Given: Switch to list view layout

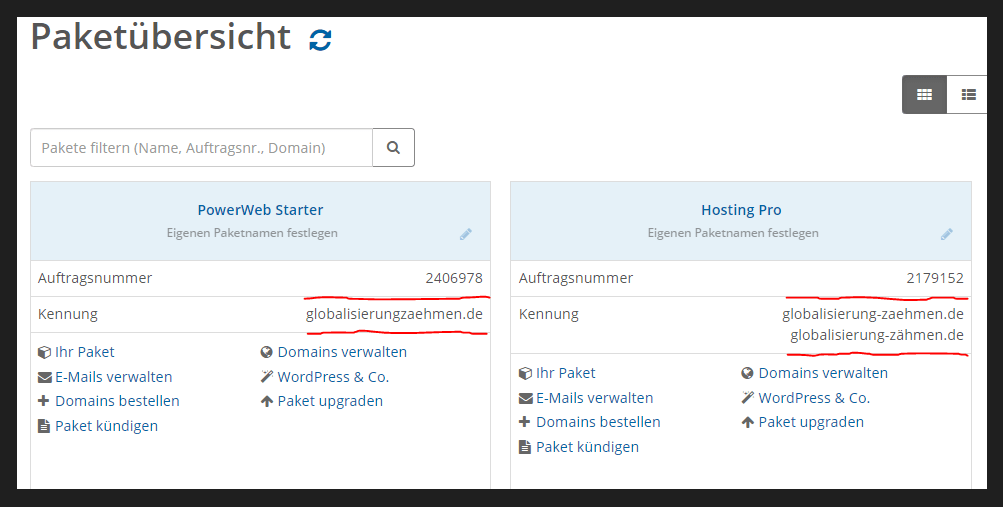Looking at the screenshot, I should (x=967, y=95).
